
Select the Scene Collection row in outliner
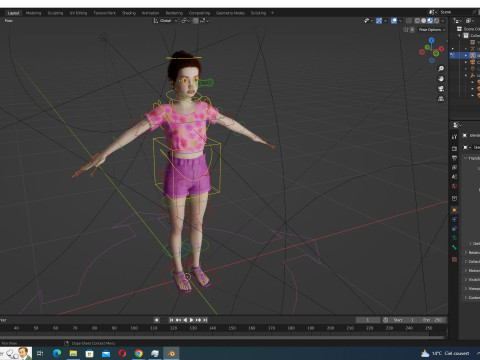(x=469, y=29)
